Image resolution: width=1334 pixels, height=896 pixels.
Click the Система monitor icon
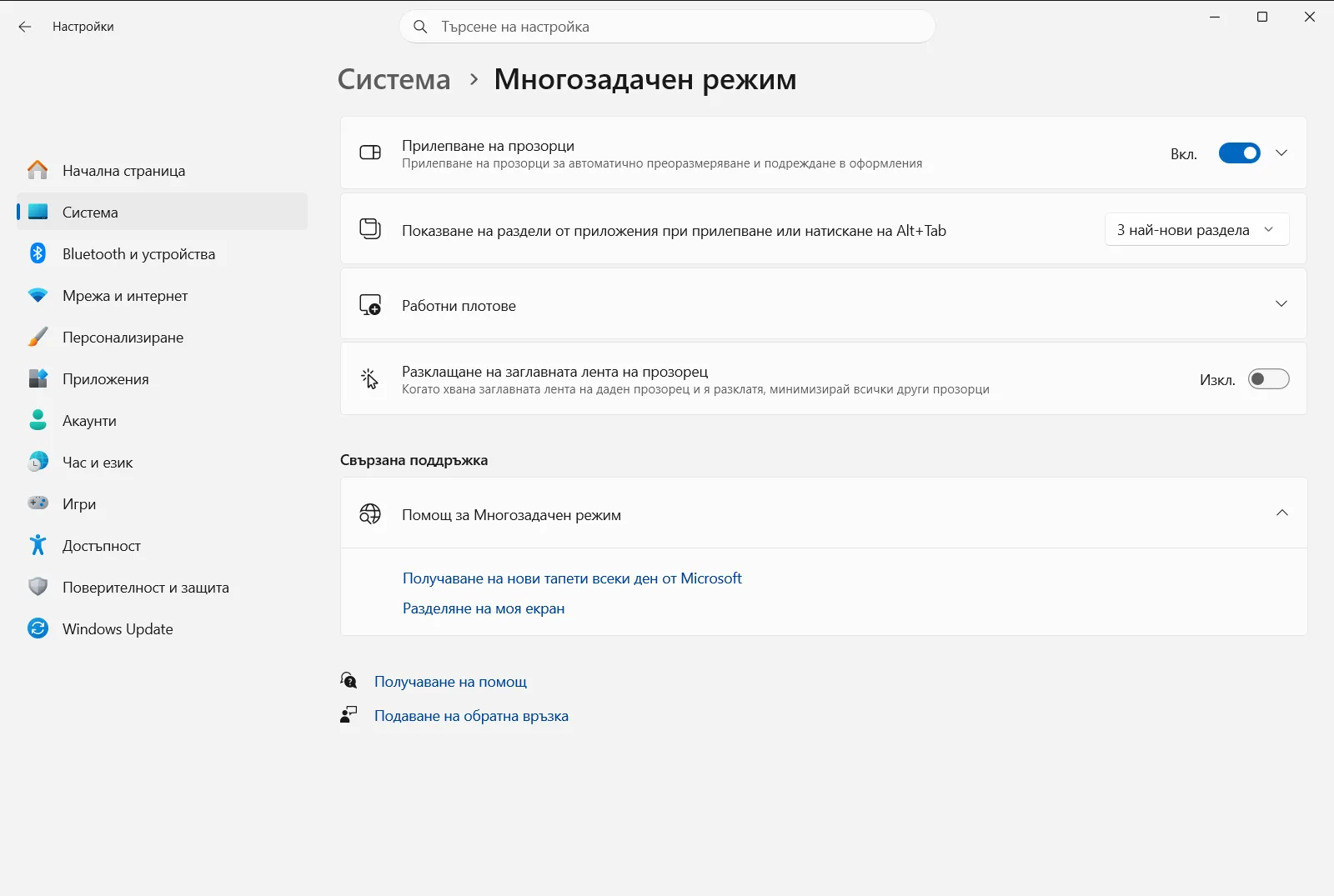pos(38,212)
